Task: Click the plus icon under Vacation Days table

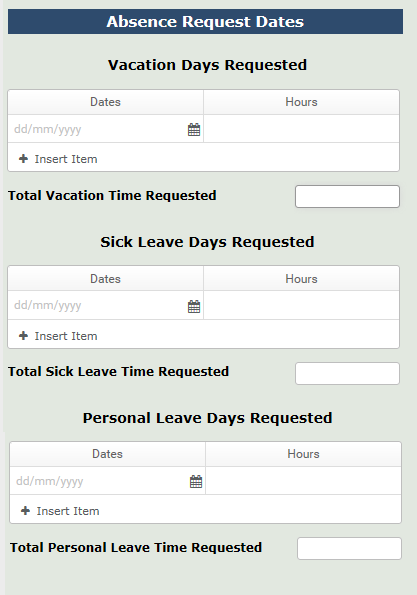Action: point(24,159)
